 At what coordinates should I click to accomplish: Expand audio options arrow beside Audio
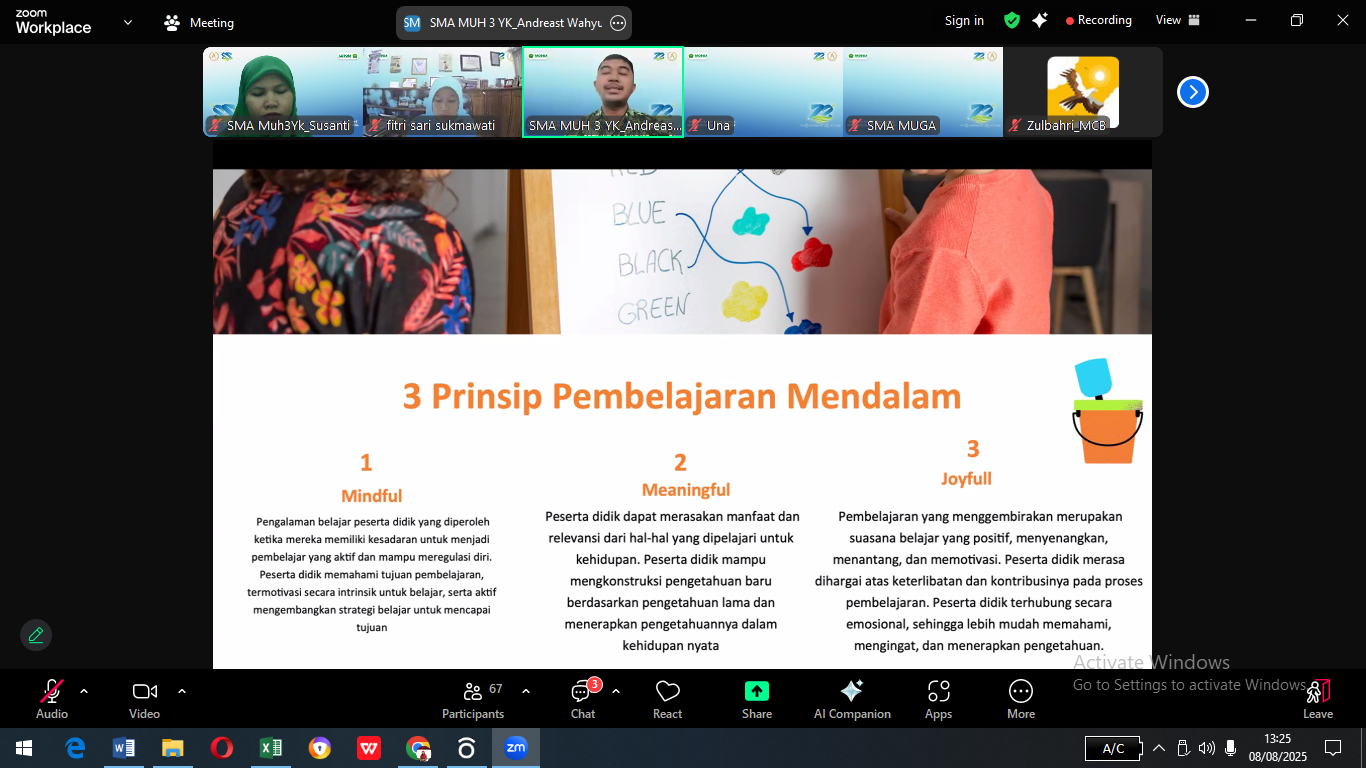[x=84, y=691]
